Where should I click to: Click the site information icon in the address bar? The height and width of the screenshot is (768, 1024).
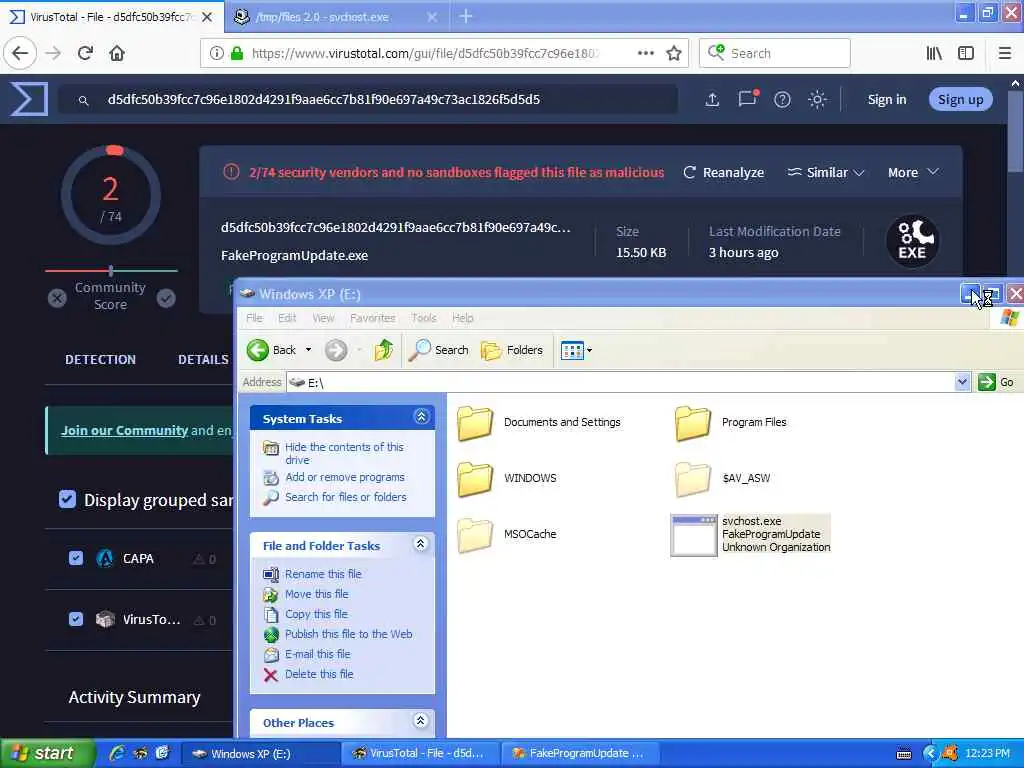[x=216, y=53]
